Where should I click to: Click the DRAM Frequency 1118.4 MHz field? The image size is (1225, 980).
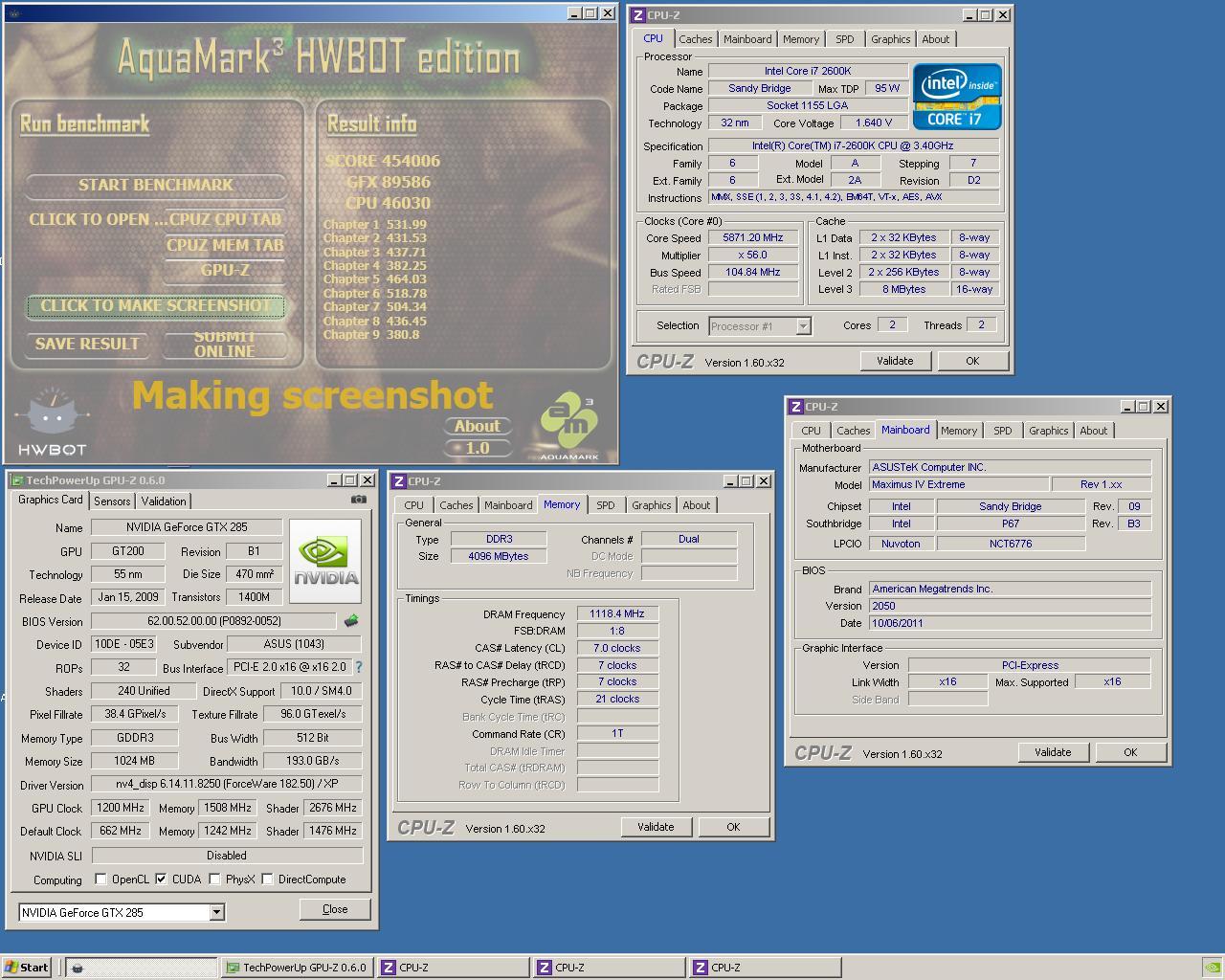(617, 614)
